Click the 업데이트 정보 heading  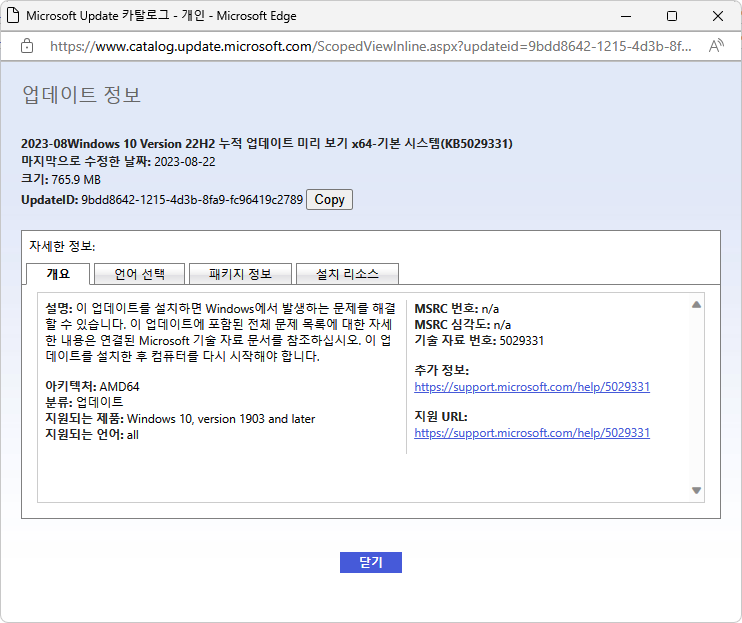point(81,95)
